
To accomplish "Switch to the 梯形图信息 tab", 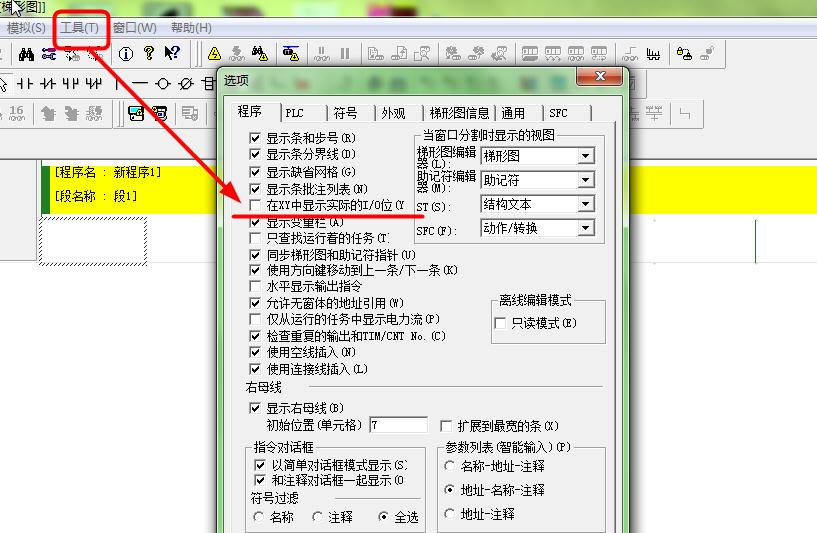I will coord(459,113).
